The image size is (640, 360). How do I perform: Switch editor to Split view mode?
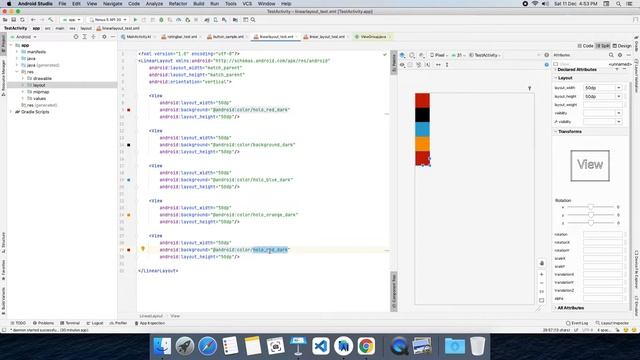point(603,46)
